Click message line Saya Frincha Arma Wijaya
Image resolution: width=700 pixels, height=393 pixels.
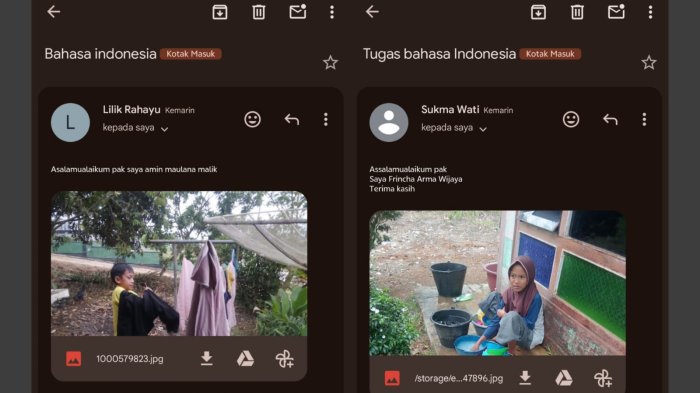point(416,179)
